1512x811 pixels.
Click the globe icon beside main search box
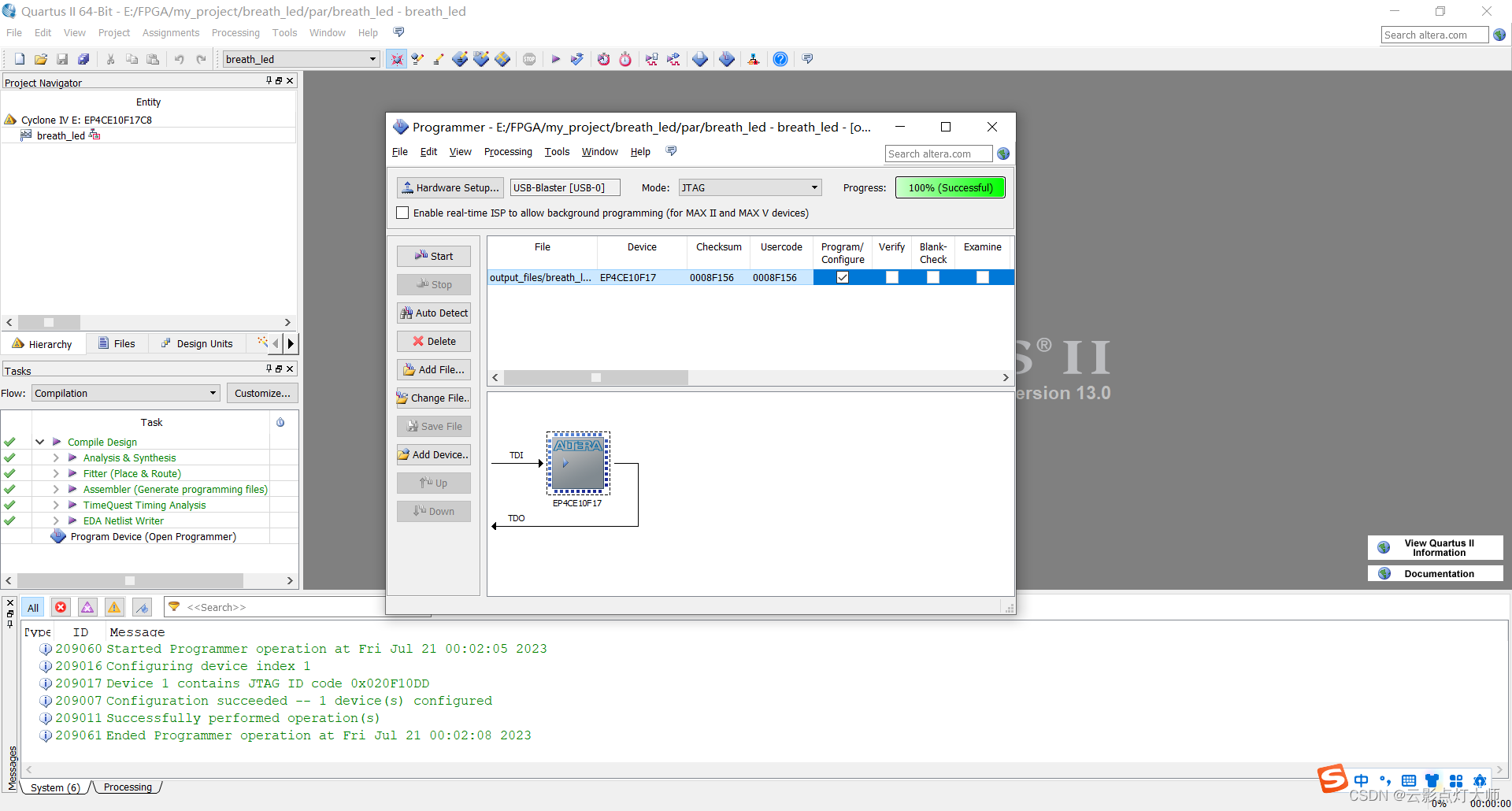1499,35
